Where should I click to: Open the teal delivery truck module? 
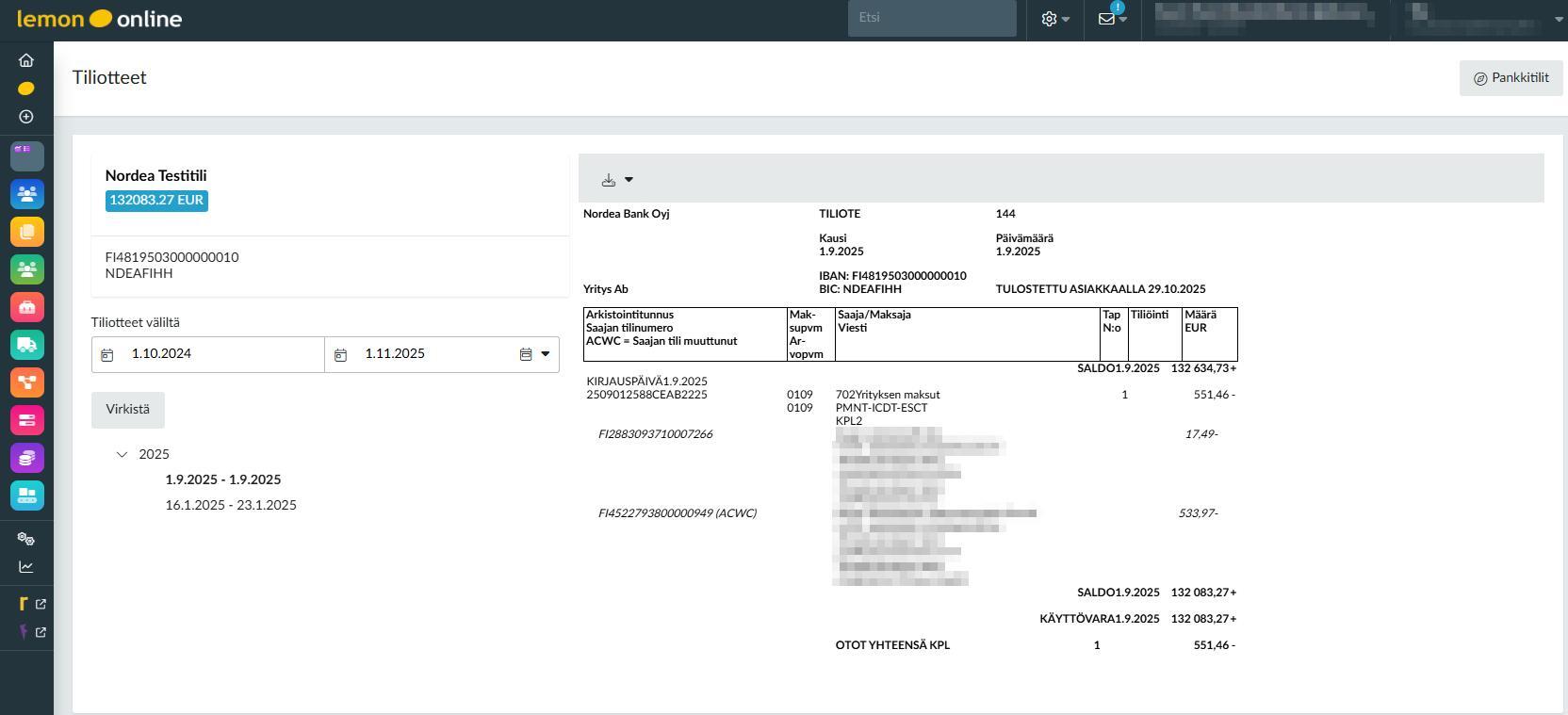coord(26,345)
